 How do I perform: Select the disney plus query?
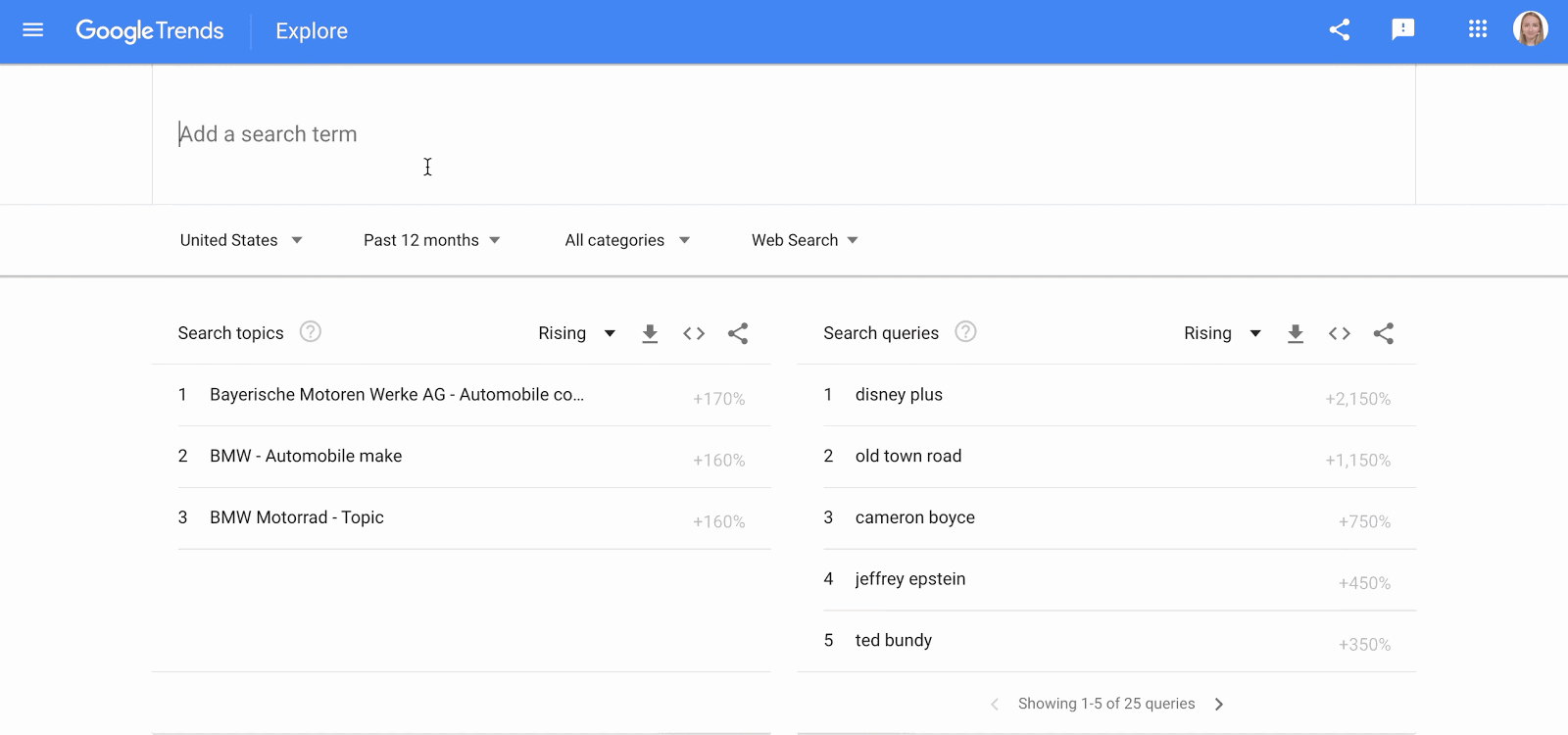[x=899, y=395]
